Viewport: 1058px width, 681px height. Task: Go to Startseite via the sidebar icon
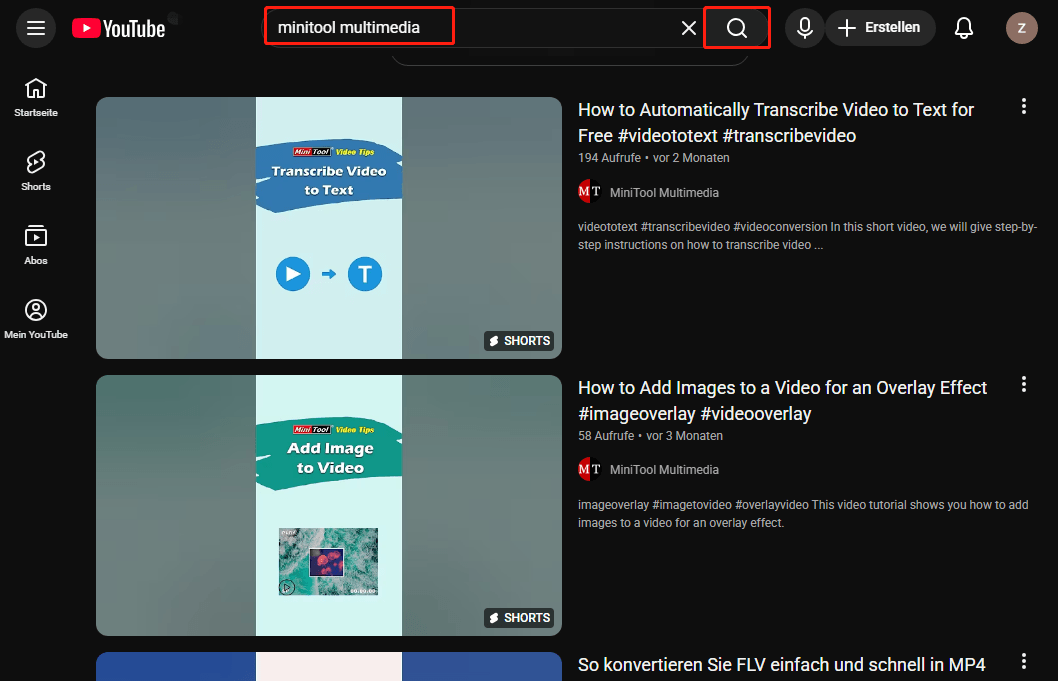35,96
